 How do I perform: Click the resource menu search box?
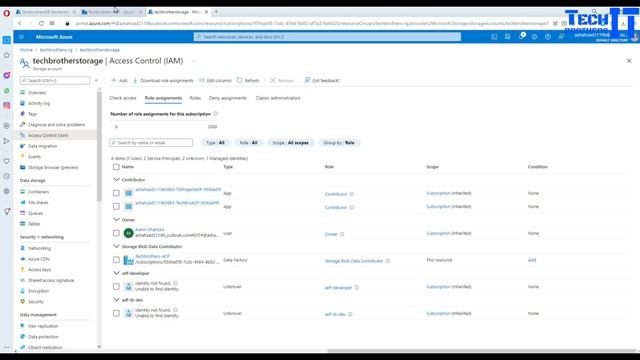[x=55, y=80]
